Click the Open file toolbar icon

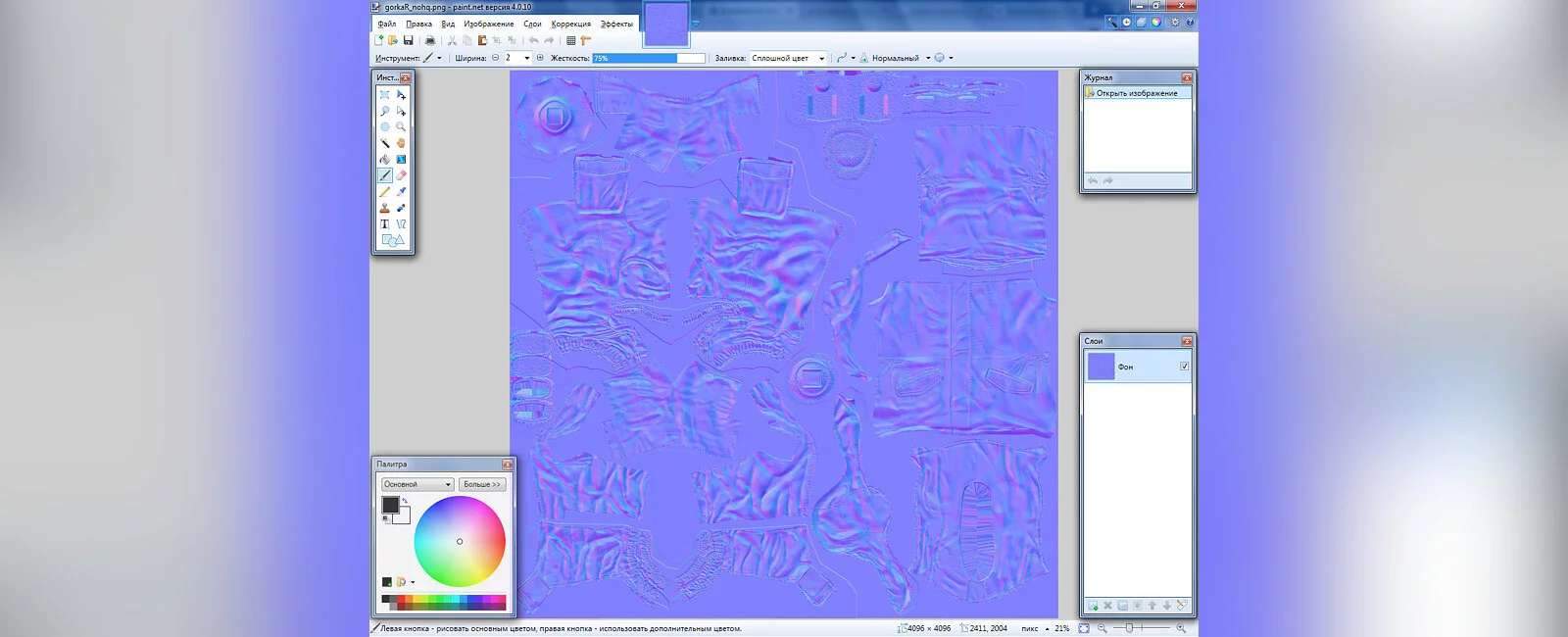393,40
